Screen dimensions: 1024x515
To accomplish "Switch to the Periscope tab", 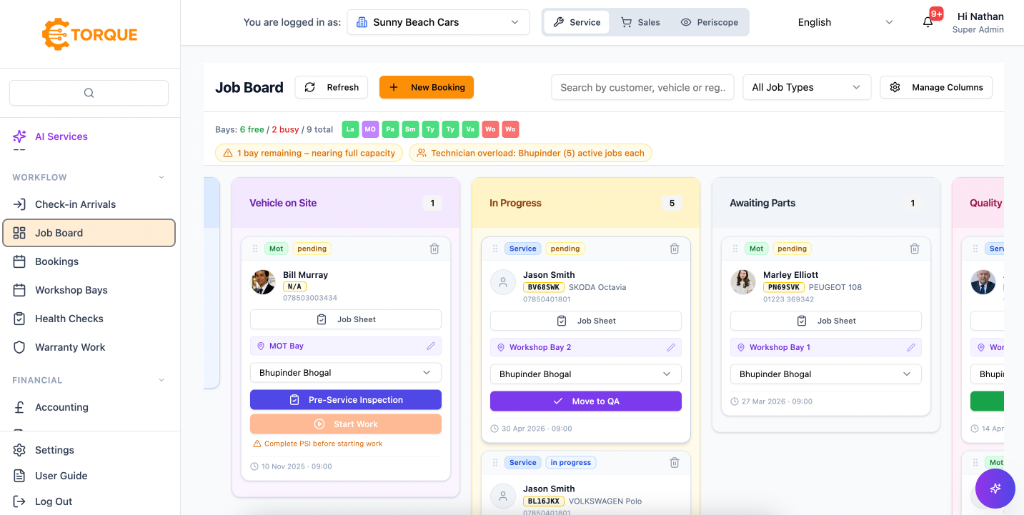I will coord(709,22).
